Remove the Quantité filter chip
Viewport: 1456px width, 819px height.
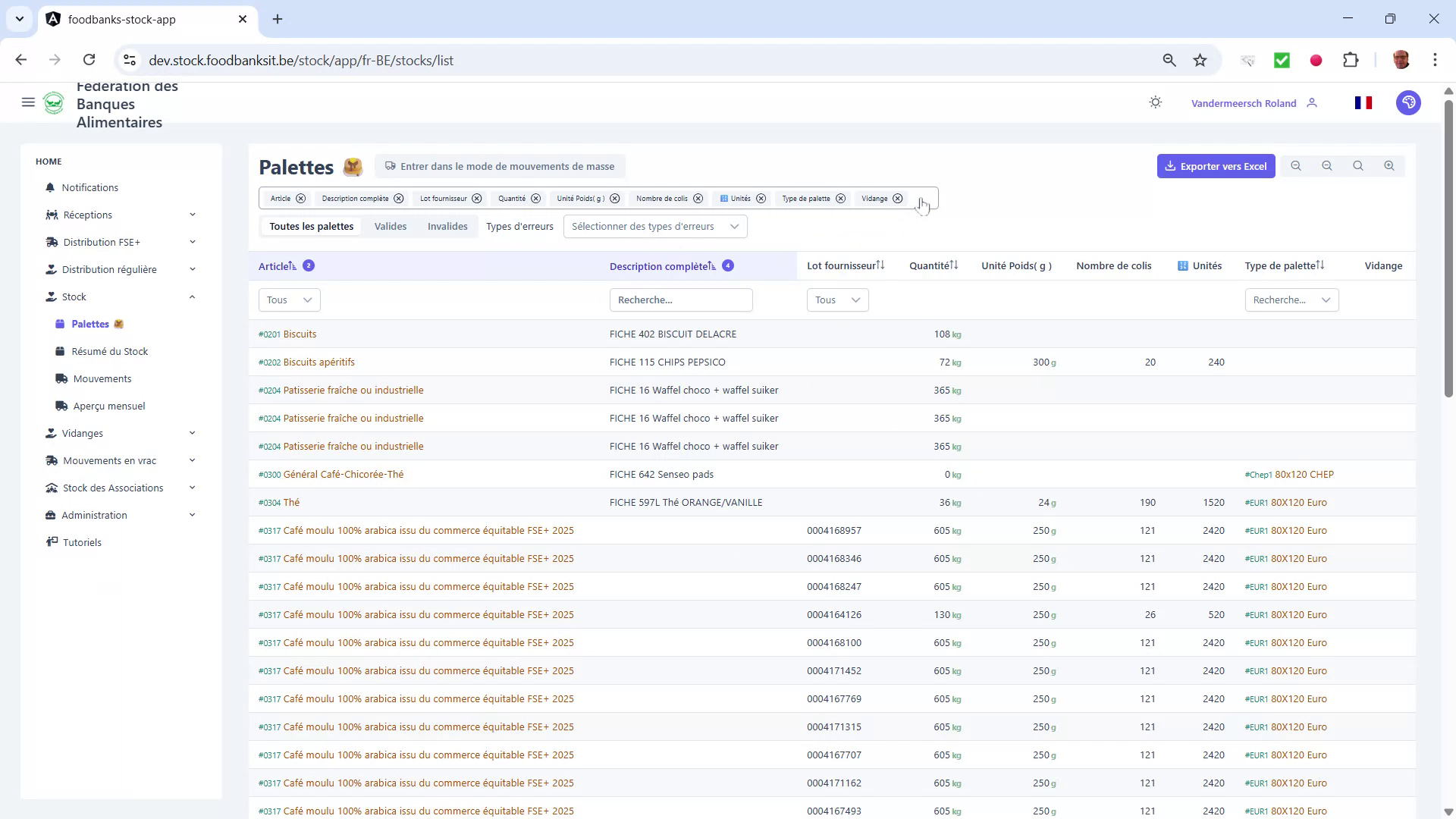coord(536,199)
